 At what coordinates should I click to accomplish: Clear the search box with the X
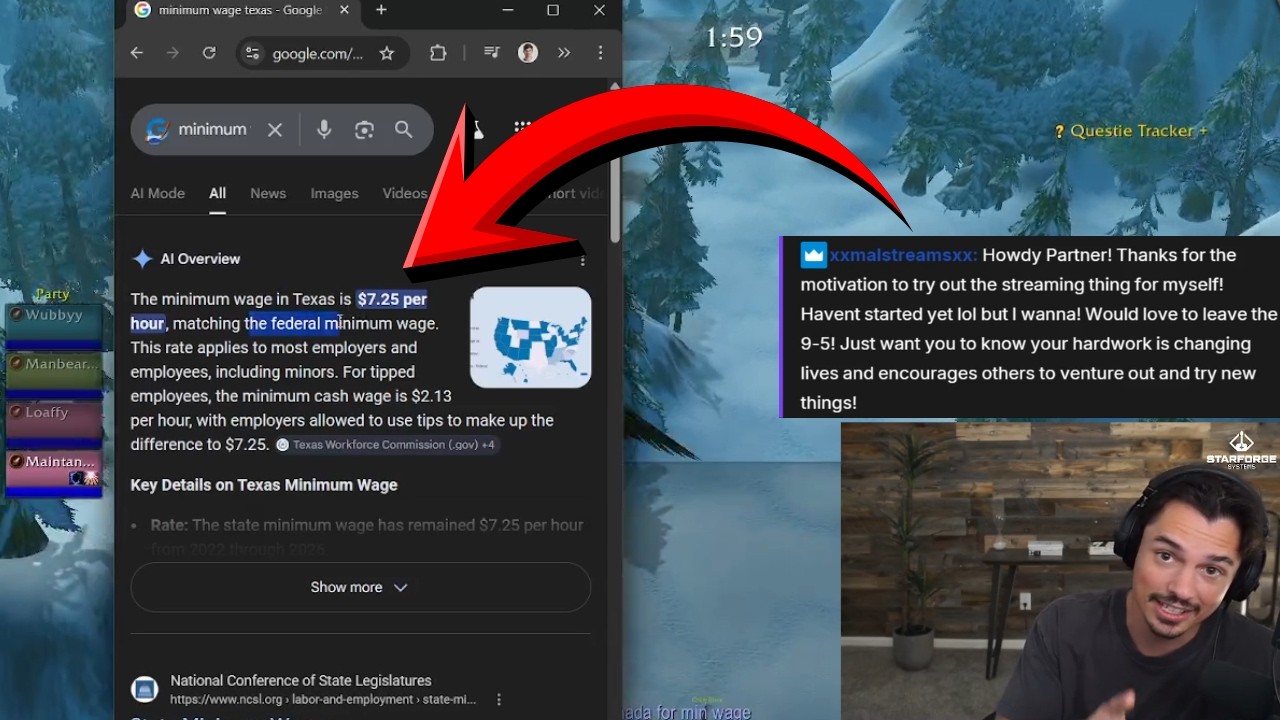coord(275,130)
